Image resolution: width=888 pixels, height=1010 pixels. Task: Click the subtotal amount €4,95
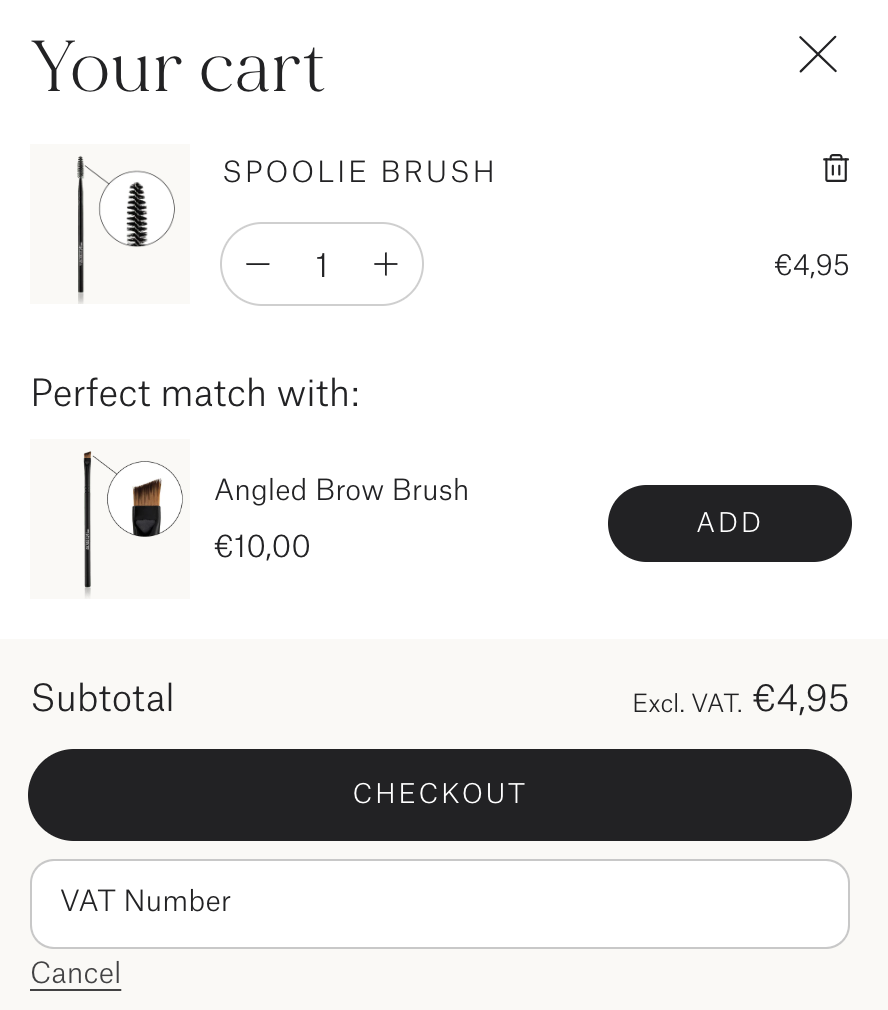click(800, 699)
